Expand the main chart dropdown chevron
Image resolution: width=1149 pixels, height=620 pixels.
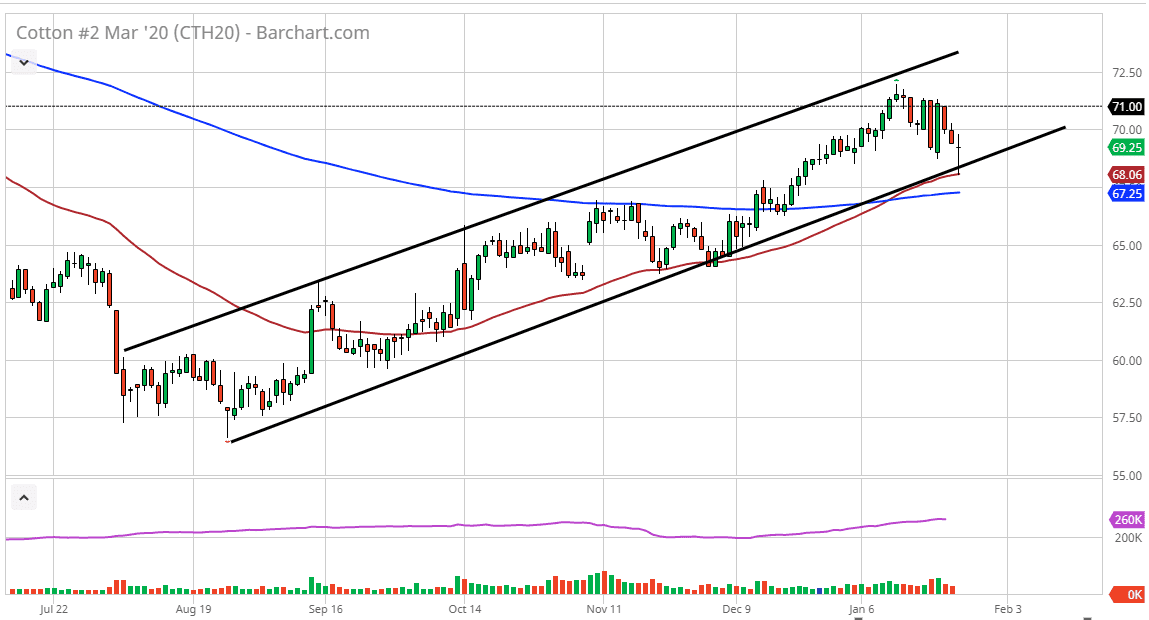click(23, 62)
